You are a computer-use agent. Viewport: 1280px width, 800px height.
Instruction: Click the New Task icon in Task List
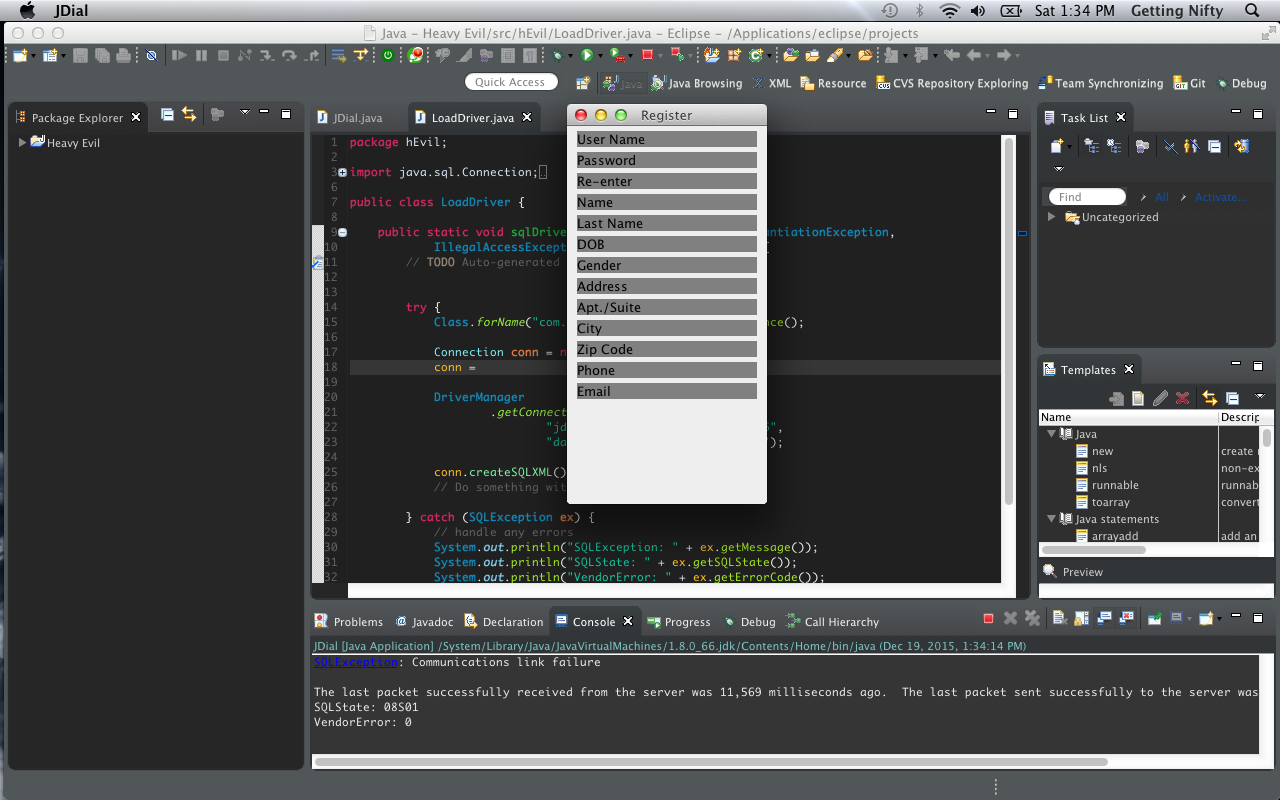tap(1057, 146)
